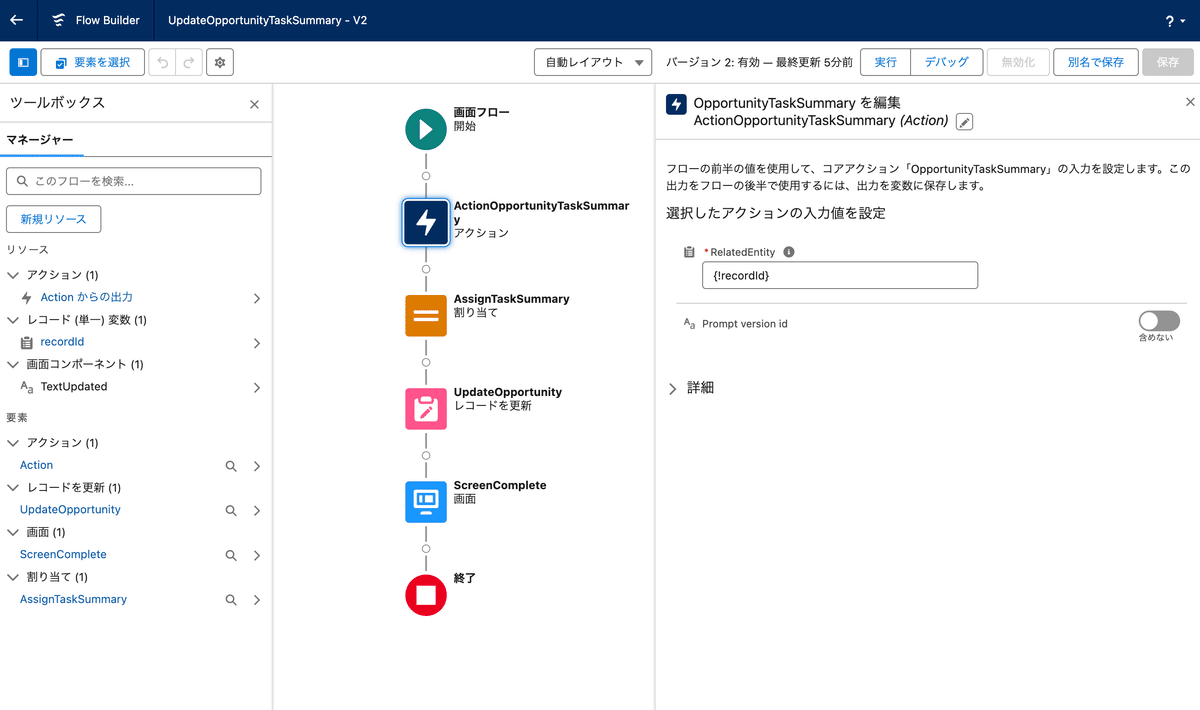Select the 画面フロー start node icon

[x=426, y=129]
